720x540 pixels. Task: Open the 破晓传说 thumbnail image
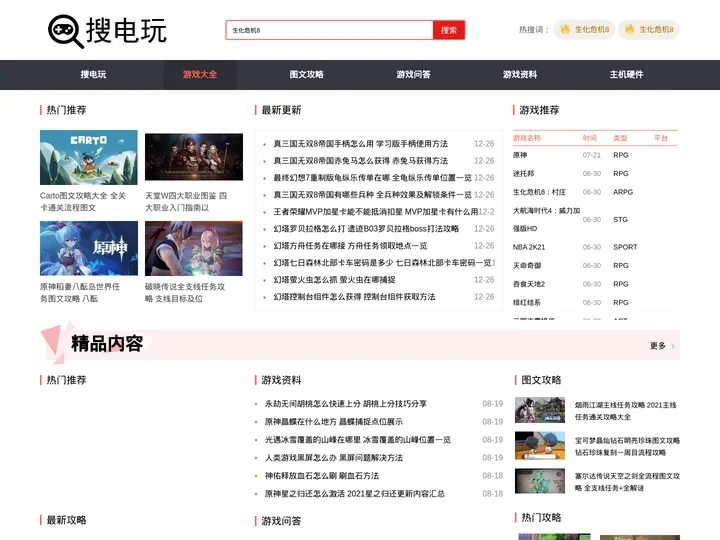coord(194,248)
